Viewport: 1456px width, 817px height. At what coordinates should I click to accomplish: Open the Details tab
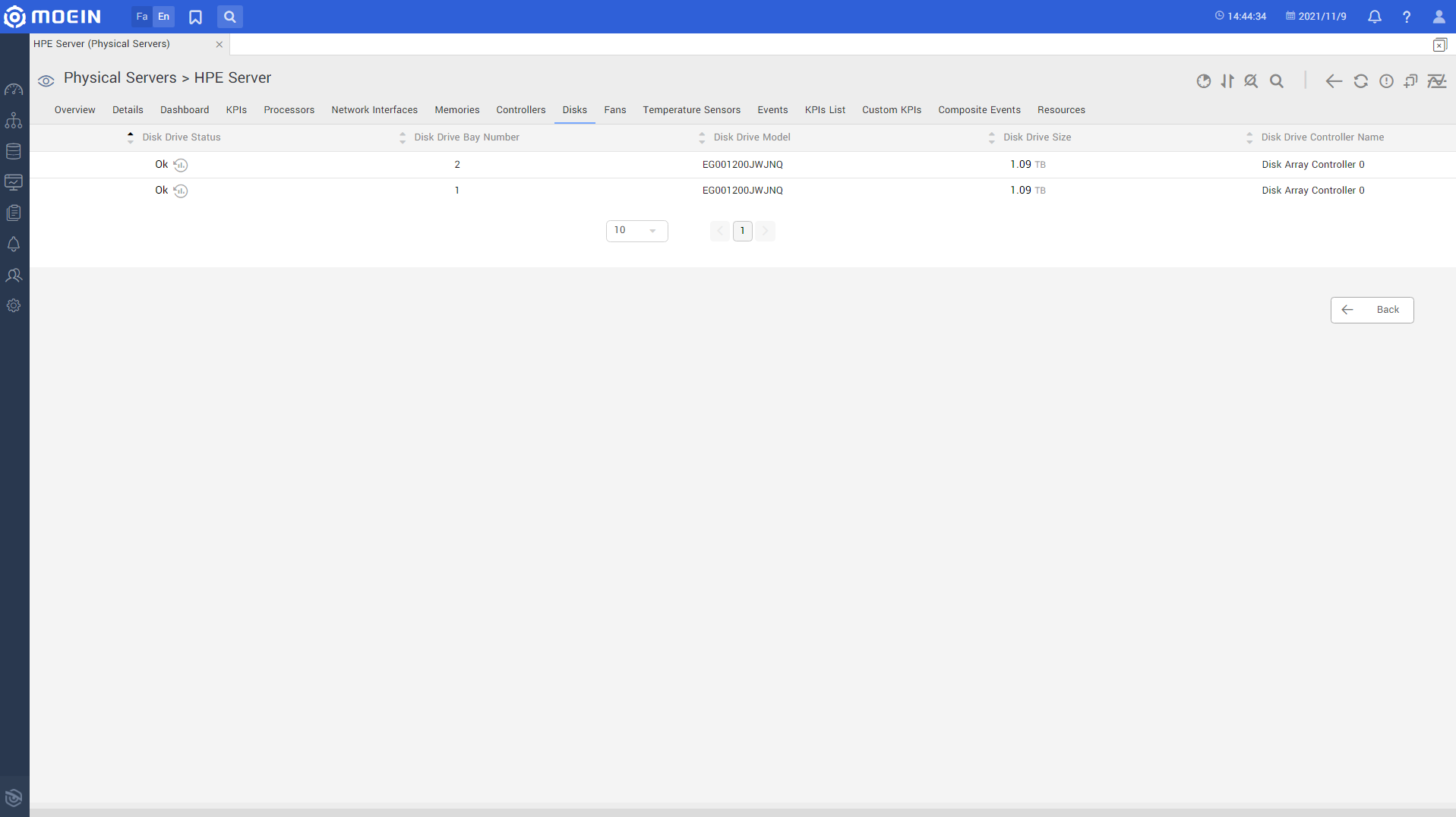(x=128, y=110)
